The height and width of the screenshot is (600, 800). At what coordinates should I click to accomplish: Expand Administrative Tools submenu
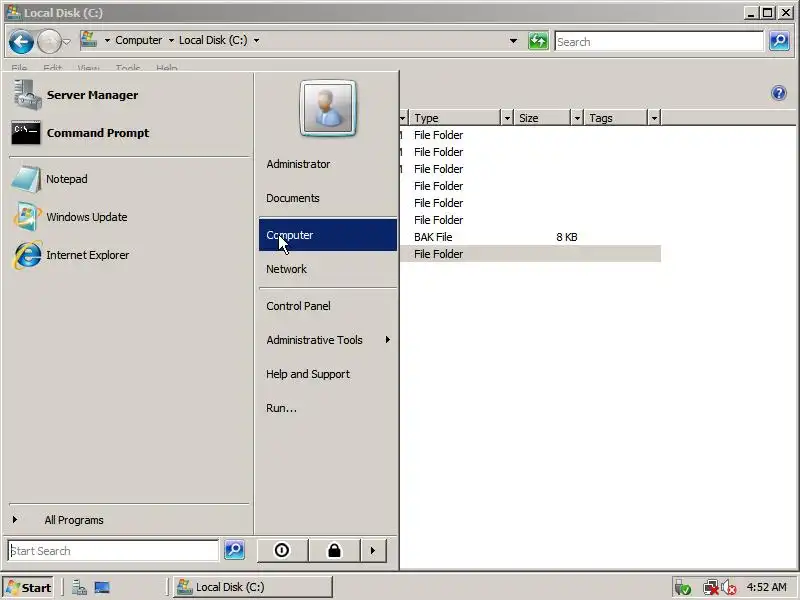[328, 340]
